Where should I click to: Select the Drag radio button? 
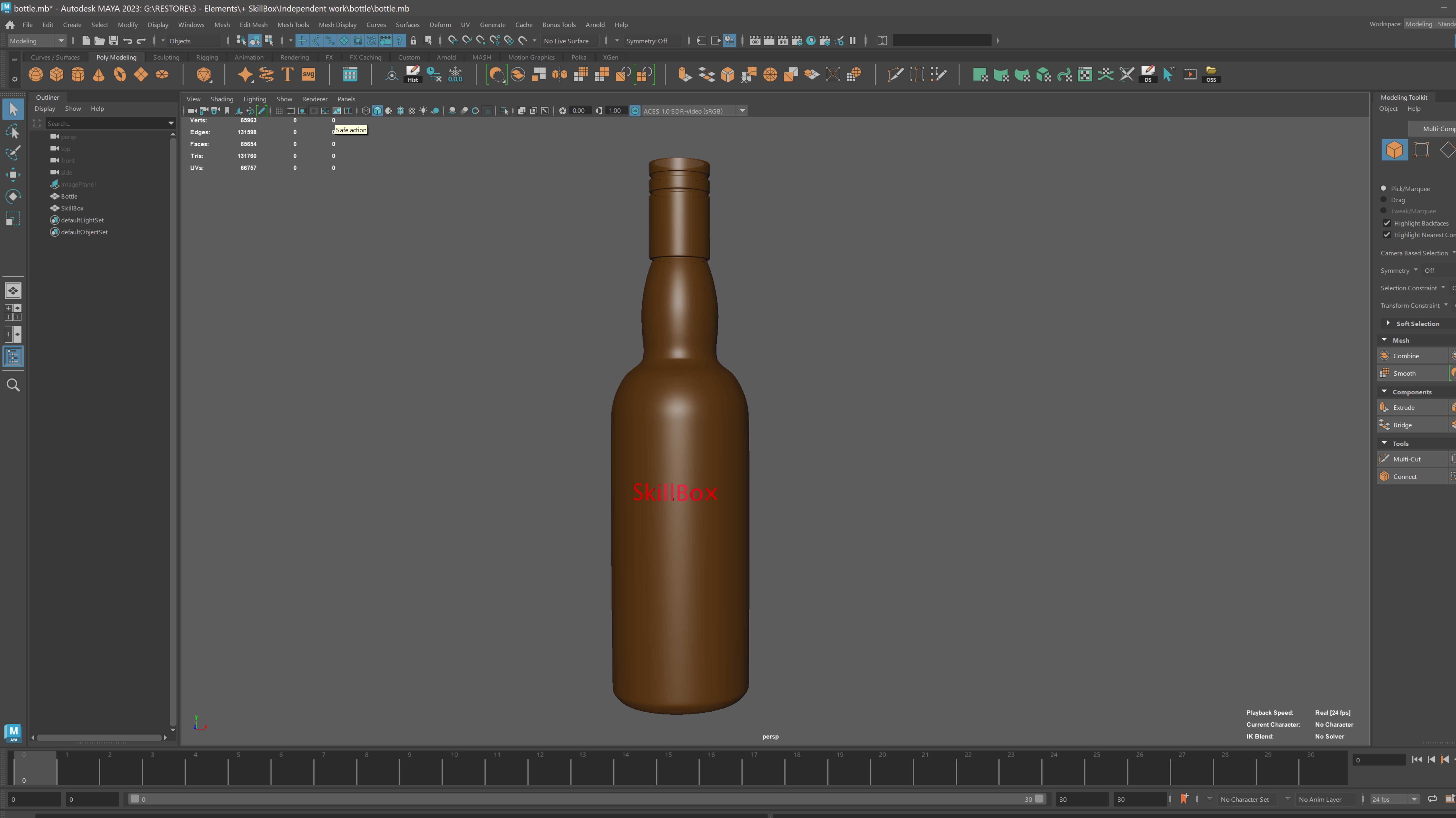[x=1384, y=199]
